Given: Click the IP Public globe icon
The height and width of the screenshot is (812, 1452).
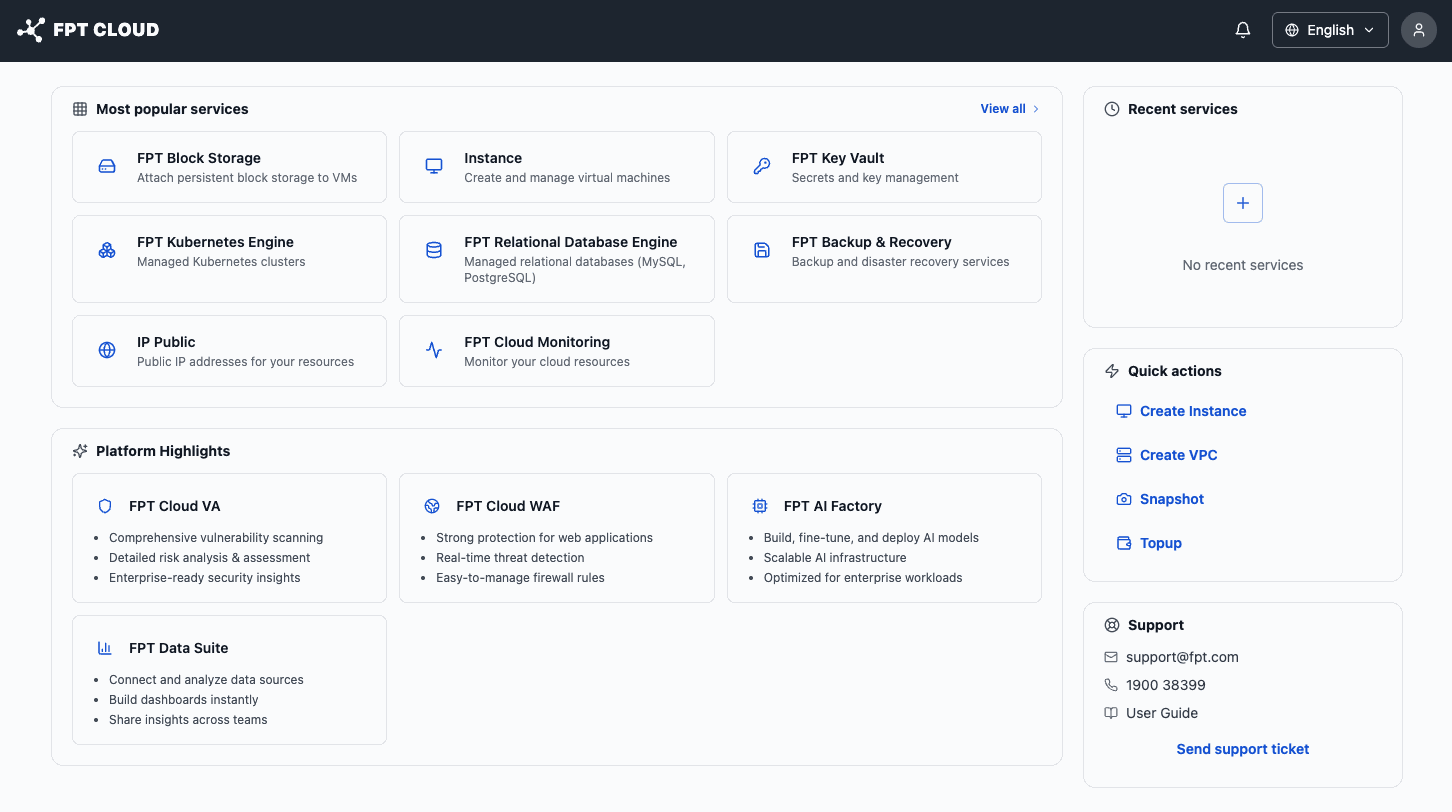Looking at the screenshot, I should coord(107,350).
